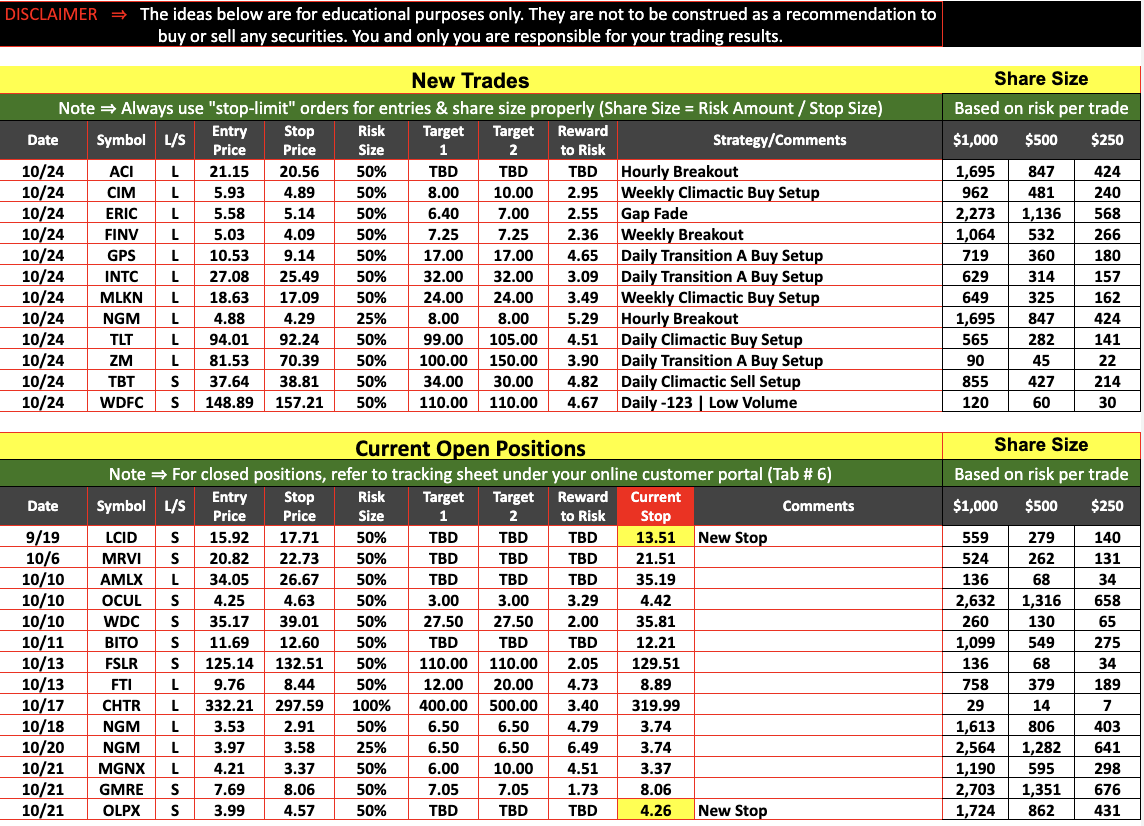Click the New Trades section title
Viewport: 1144px width, 826px height.
click(x=470, y=80)
